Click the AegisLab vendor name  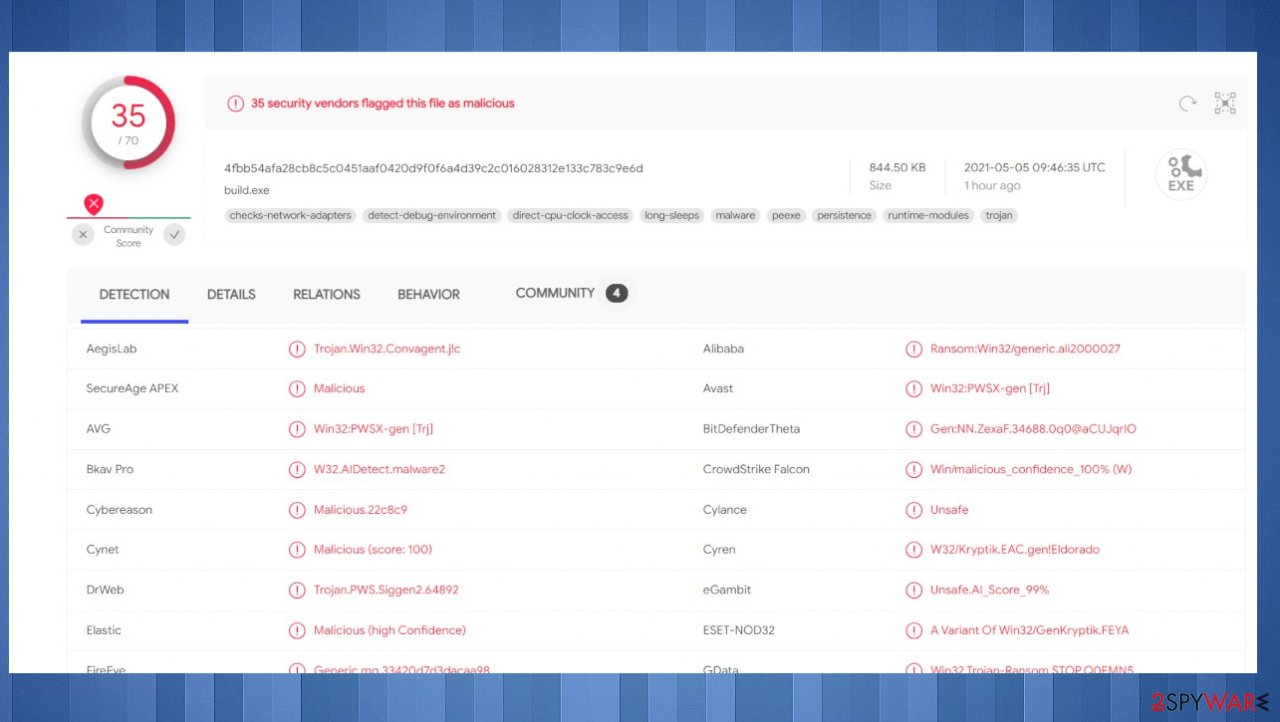pyautogui.click(x=111, y=349)
